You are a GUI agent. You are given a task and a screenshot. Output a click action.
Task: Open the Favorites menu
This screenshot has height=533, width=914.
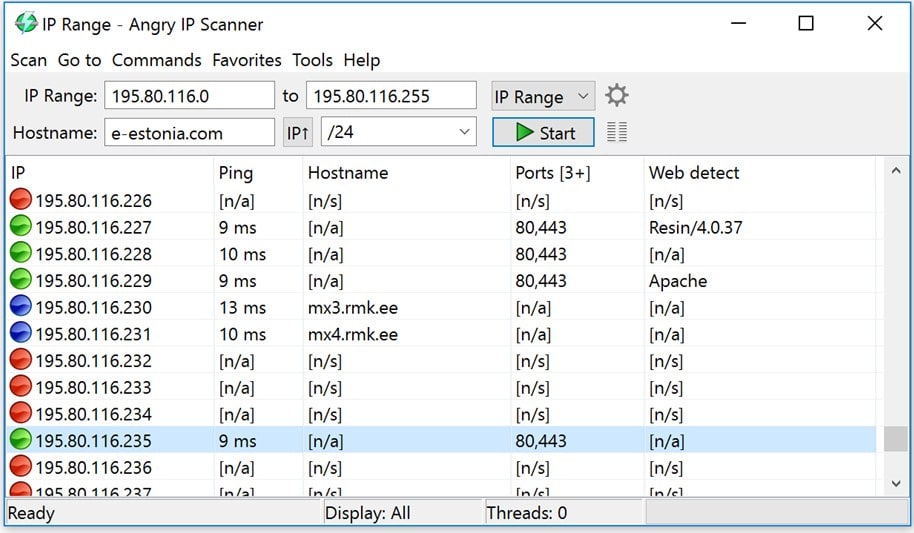(247, 60)
